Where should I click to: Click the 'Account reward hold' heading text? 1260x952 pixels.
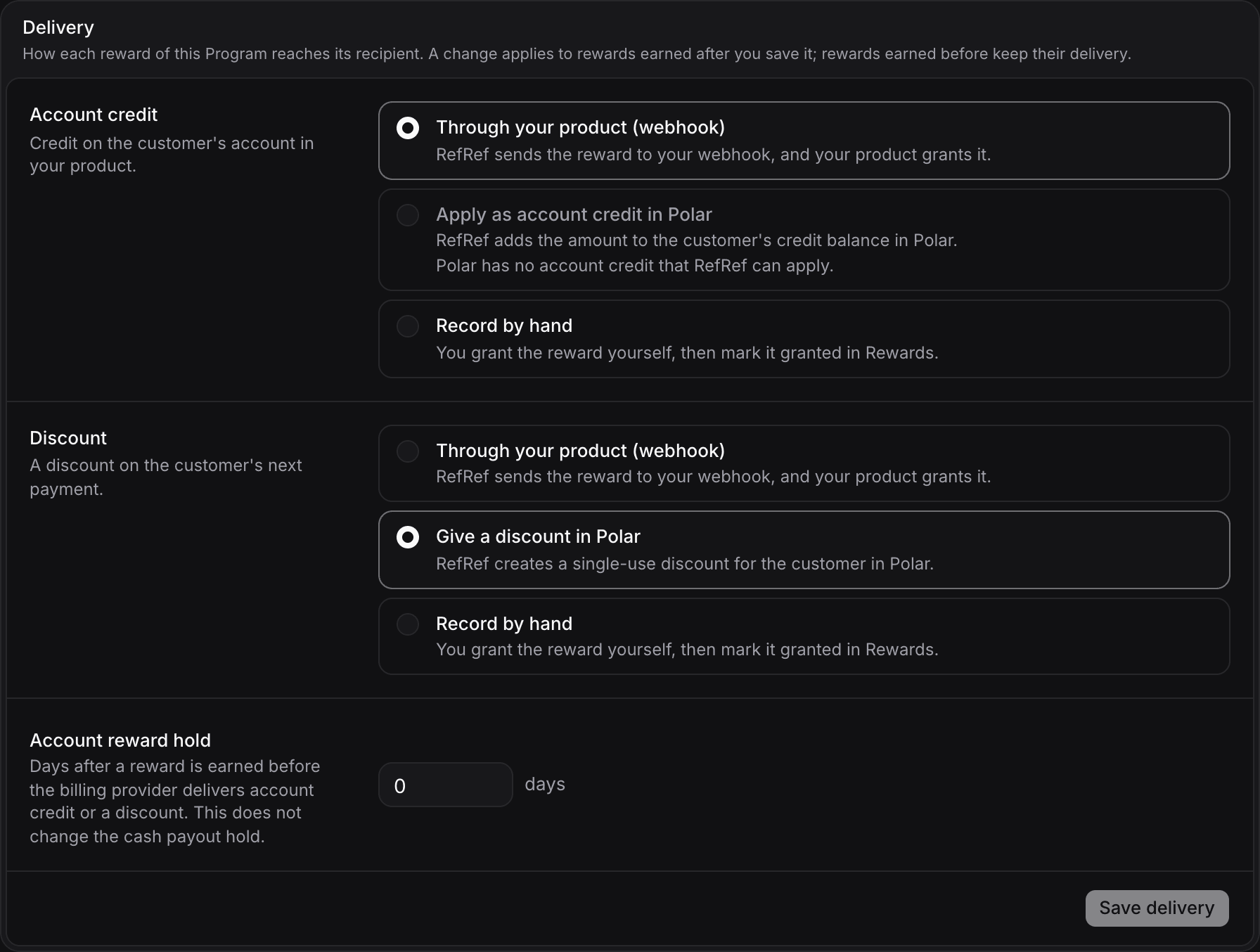(120, 740)
